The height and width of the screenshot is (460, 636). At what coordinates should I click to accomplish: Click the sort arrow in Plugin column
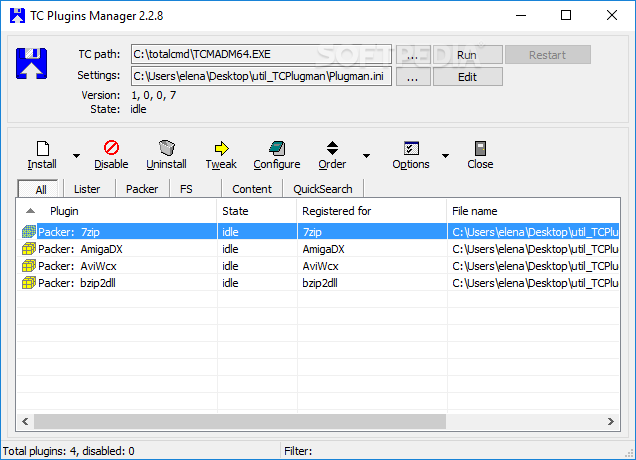[30, 211]
